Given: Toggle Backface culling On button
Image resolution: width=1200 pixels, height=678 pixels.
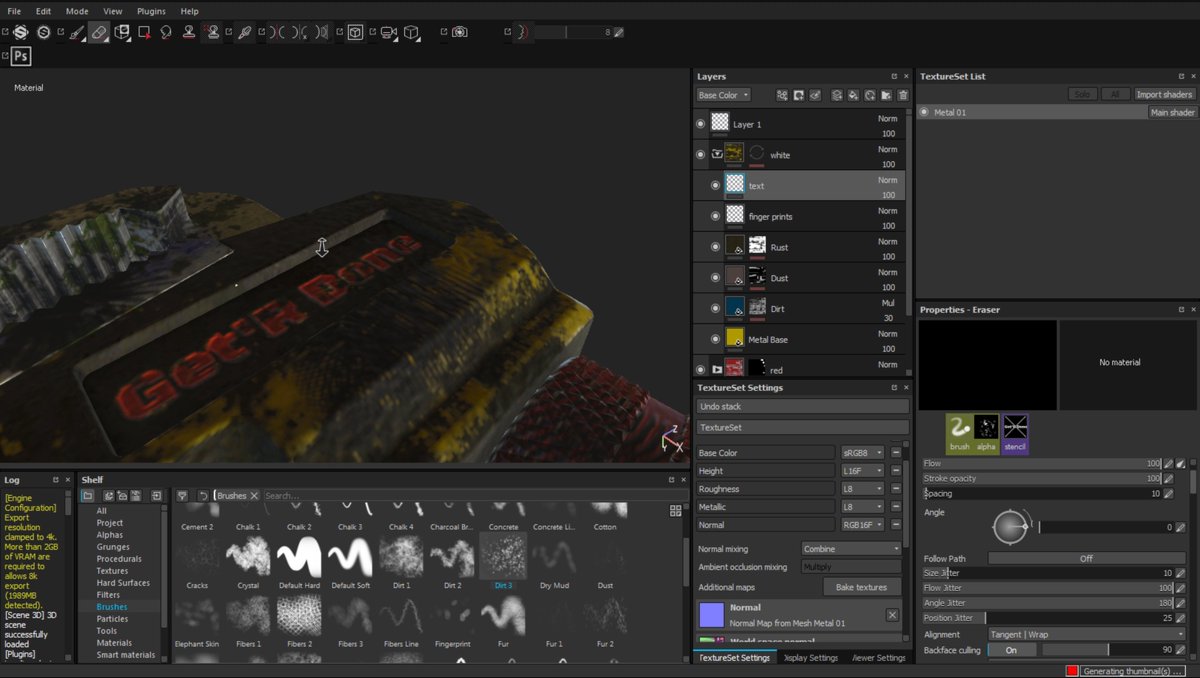Looking at the screenshot, I should coord(1011,650).
